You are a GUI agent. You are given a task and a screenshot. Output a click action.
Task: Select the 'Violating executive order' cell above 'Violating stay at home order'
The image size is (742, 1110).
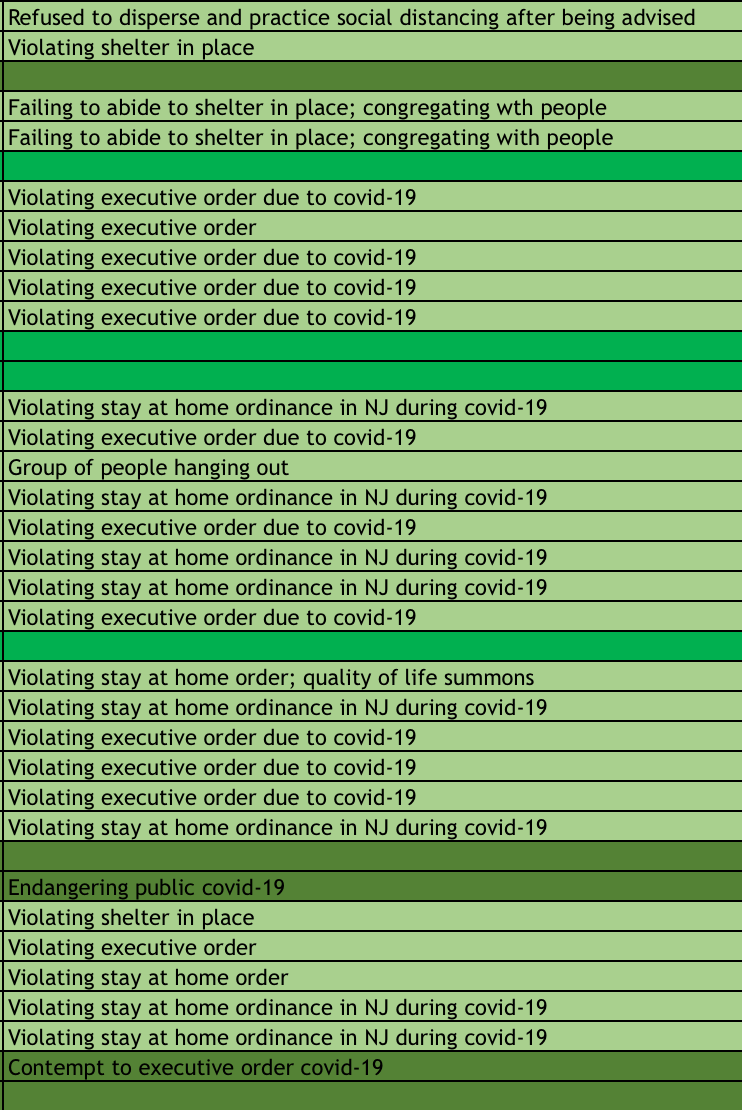pos(372,946)
